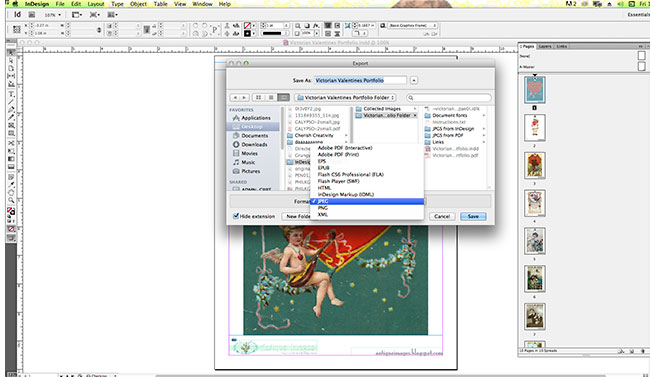650x377 pixels.
Task: Switch to the Layers panel tab
Action: (x=545, y=46)
